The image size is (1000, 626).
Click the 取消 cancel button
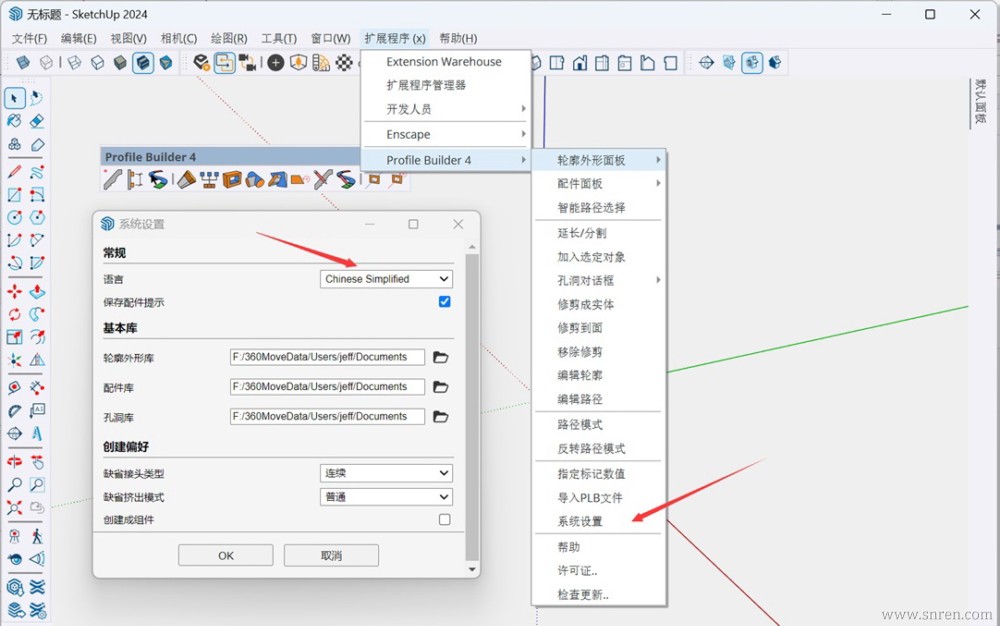331,555
